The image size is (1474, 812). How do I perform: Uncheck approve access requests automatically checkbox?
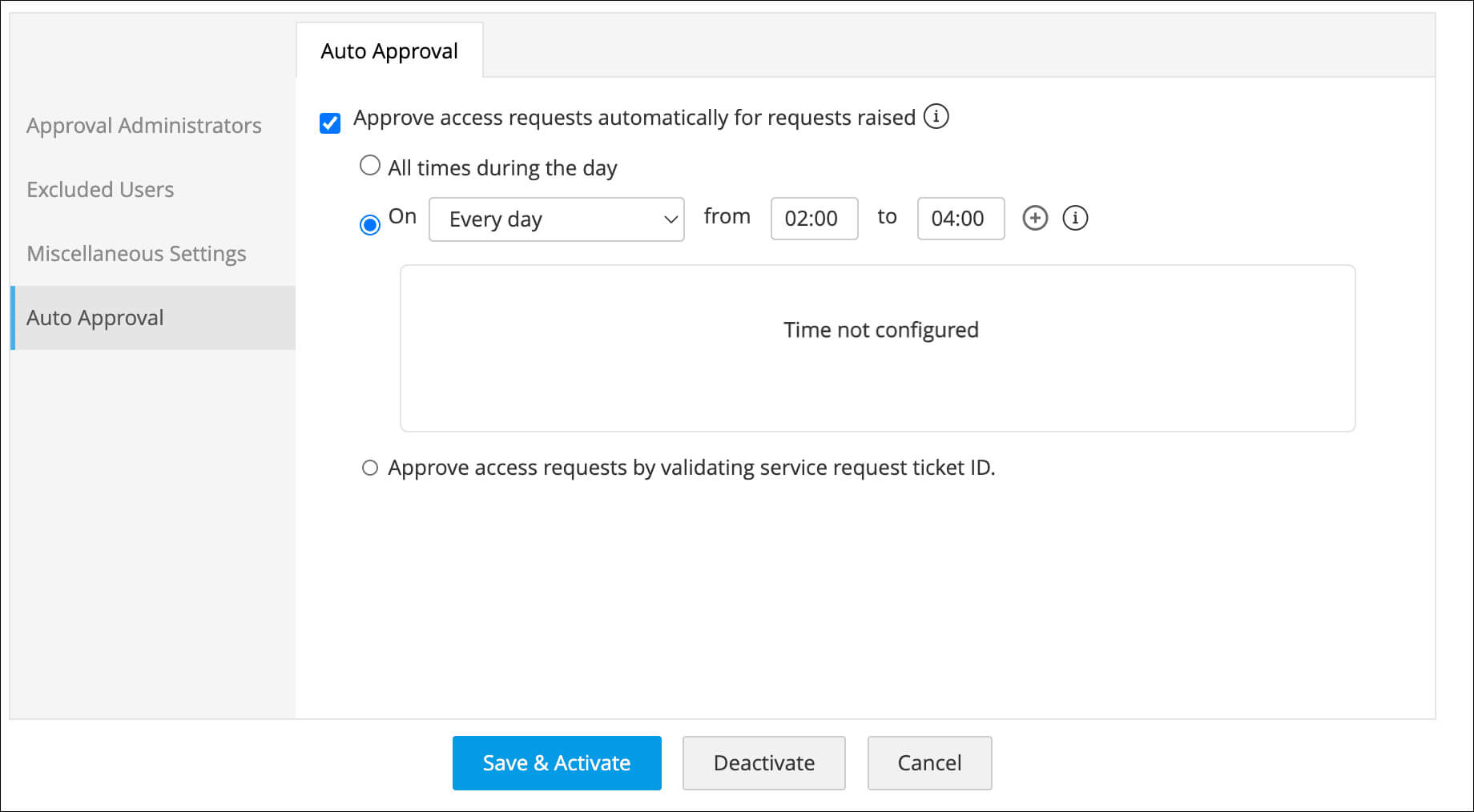(x=330, y=123)
